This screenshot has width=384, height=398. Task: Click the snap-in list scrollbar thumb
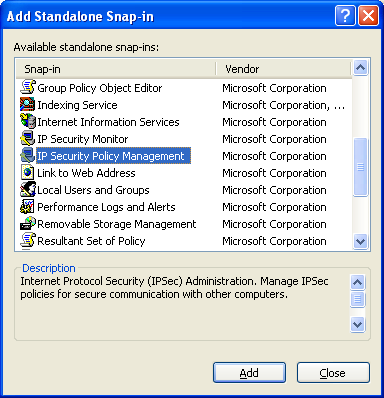360,167
